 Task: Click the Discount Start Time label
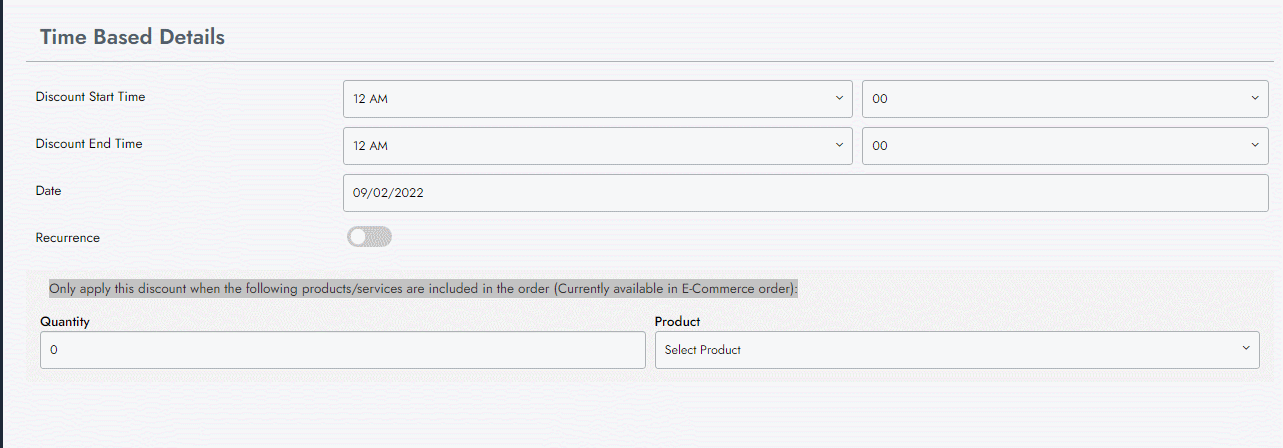coord(90,97)
